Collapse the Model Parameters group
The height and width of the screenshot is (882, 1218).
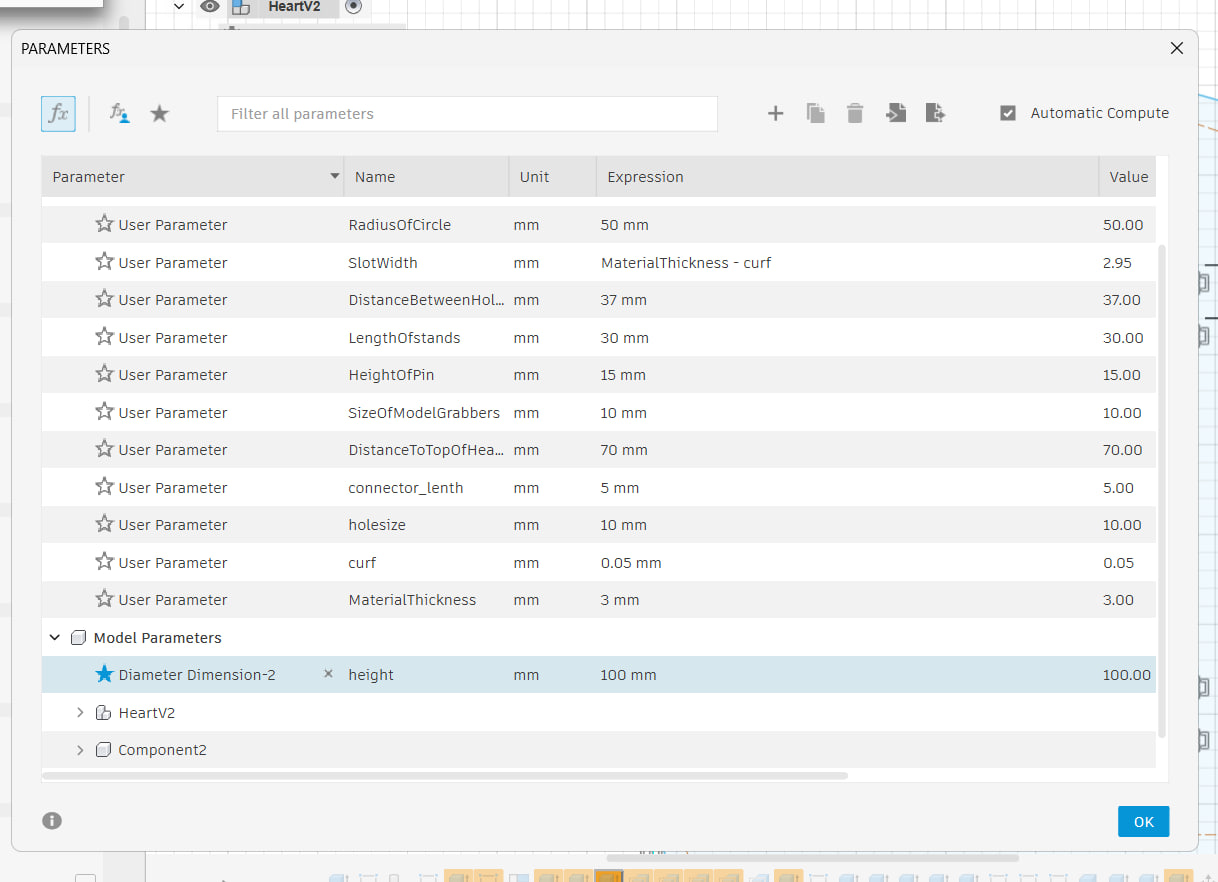[x=55, y=637]
